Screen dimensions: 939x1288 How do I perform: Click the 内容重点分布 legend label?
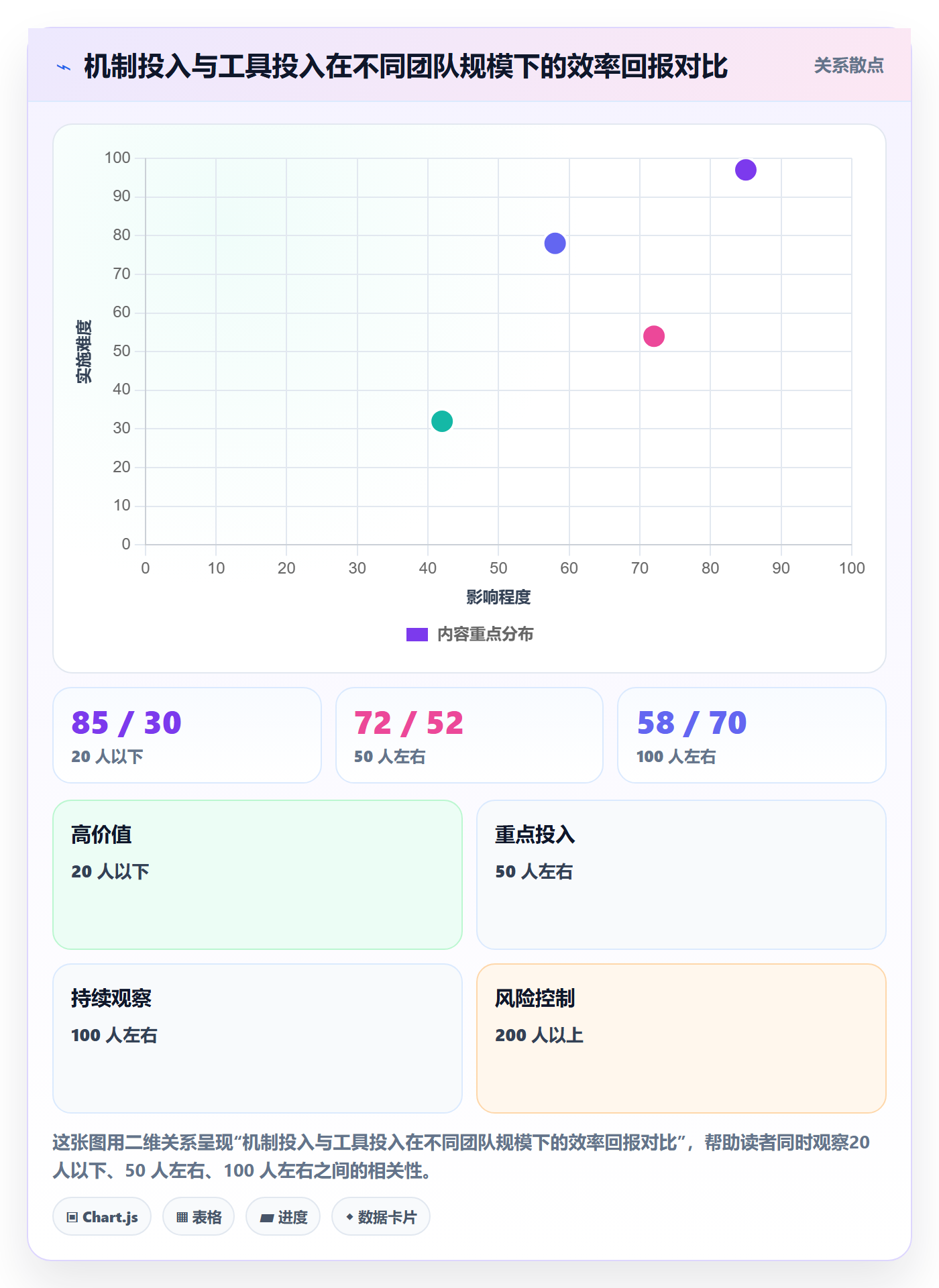point(485,634)
